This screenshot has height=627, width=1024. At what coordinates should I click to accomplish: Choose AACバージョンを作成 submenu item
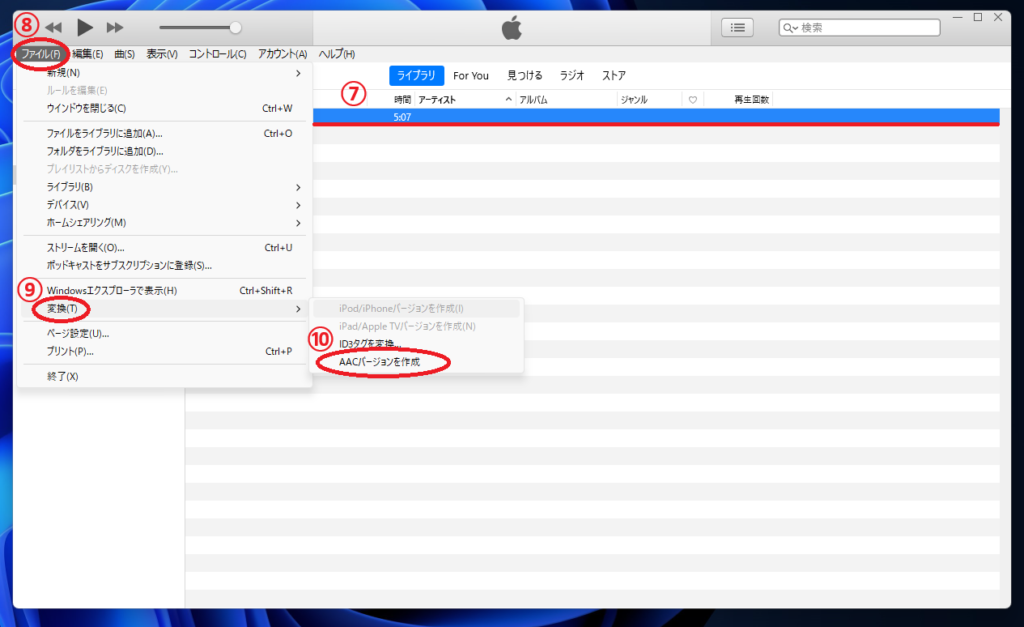tap(416, 362)
